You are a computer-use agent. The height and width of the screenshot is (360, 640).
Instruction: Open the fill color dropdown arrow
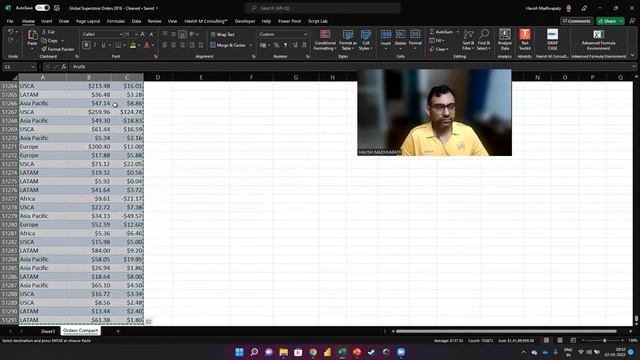click(x=139, y=45)
